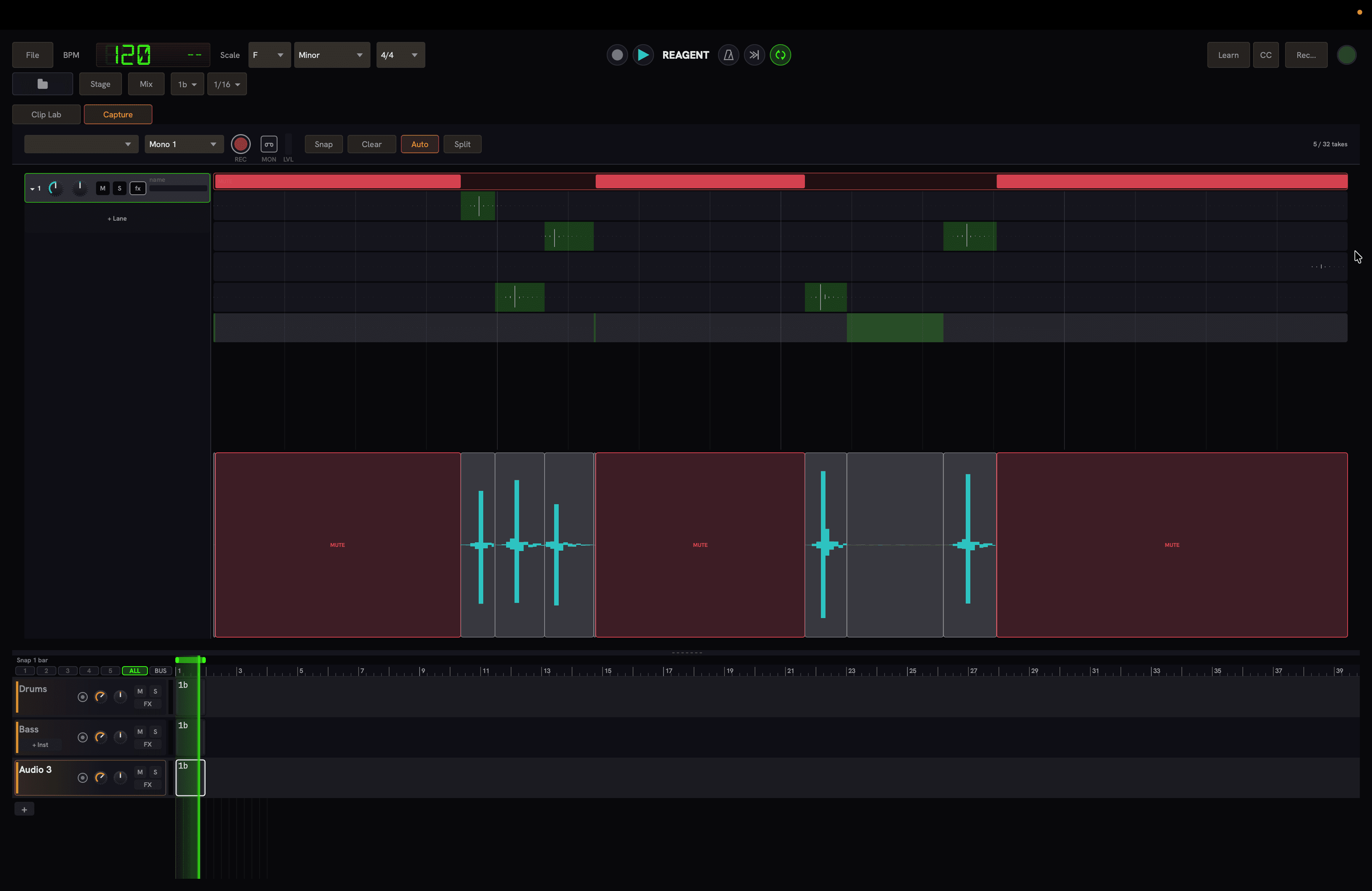Open FX for the Drums track
Screen dimensions: 1372x891
click(x=147, y=704)
